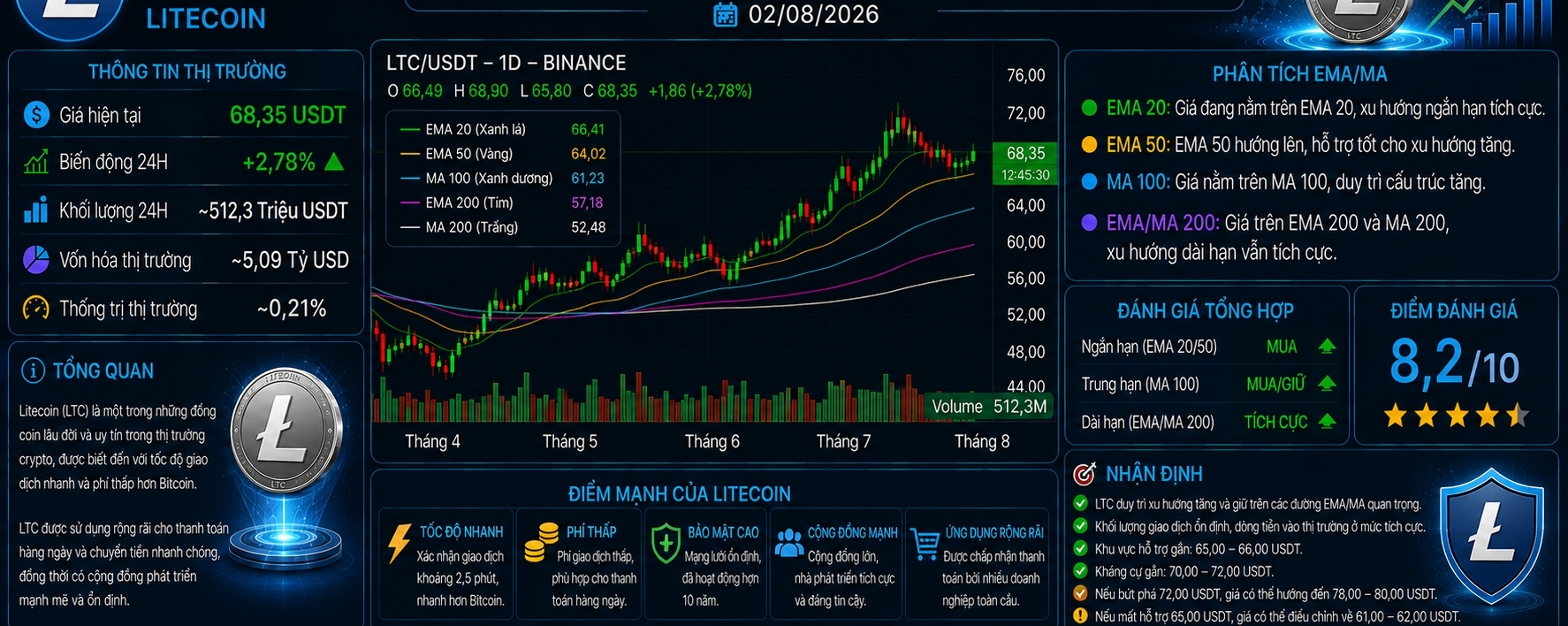This screenshot has width=1568, height=626.
Task: Click the gold coins icon of PHÍ THẤP
Action: pyautogui.click(x=540, y=542)
